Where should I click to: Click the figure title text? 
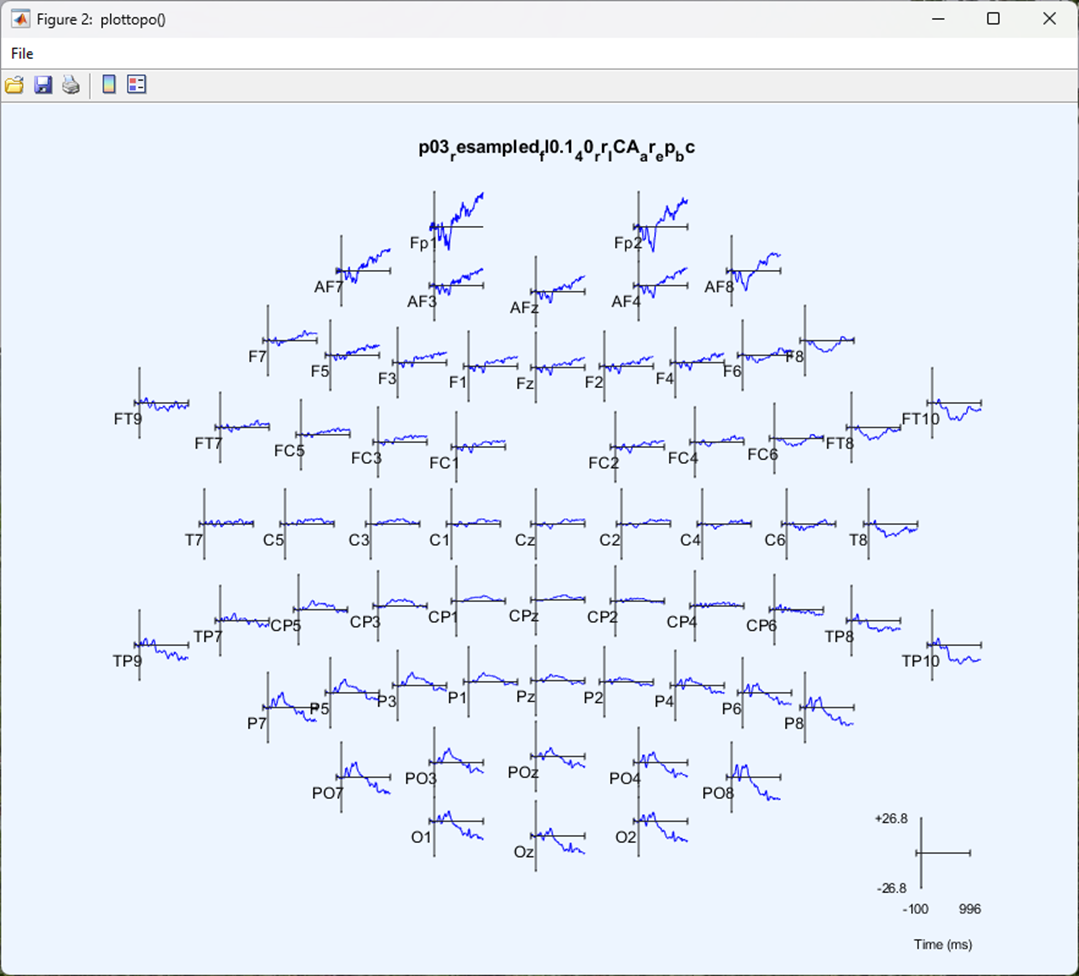coord(556,147)
